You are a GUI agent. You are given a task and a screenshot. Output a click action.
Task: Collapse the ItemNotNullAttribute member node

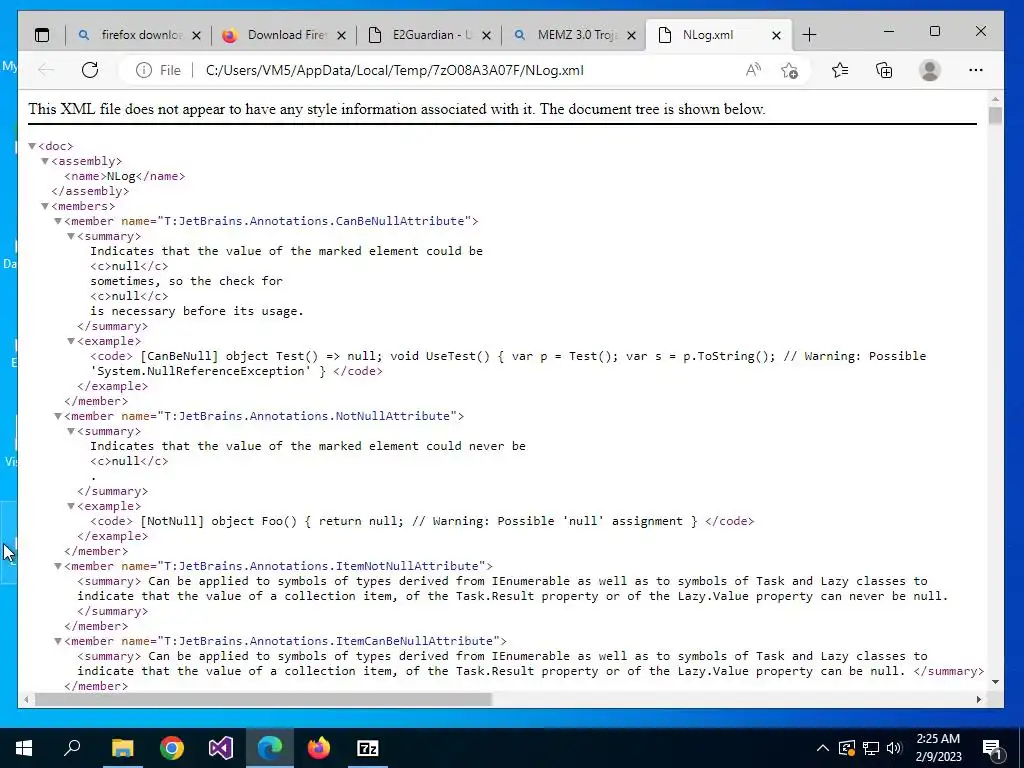(58, 566)
